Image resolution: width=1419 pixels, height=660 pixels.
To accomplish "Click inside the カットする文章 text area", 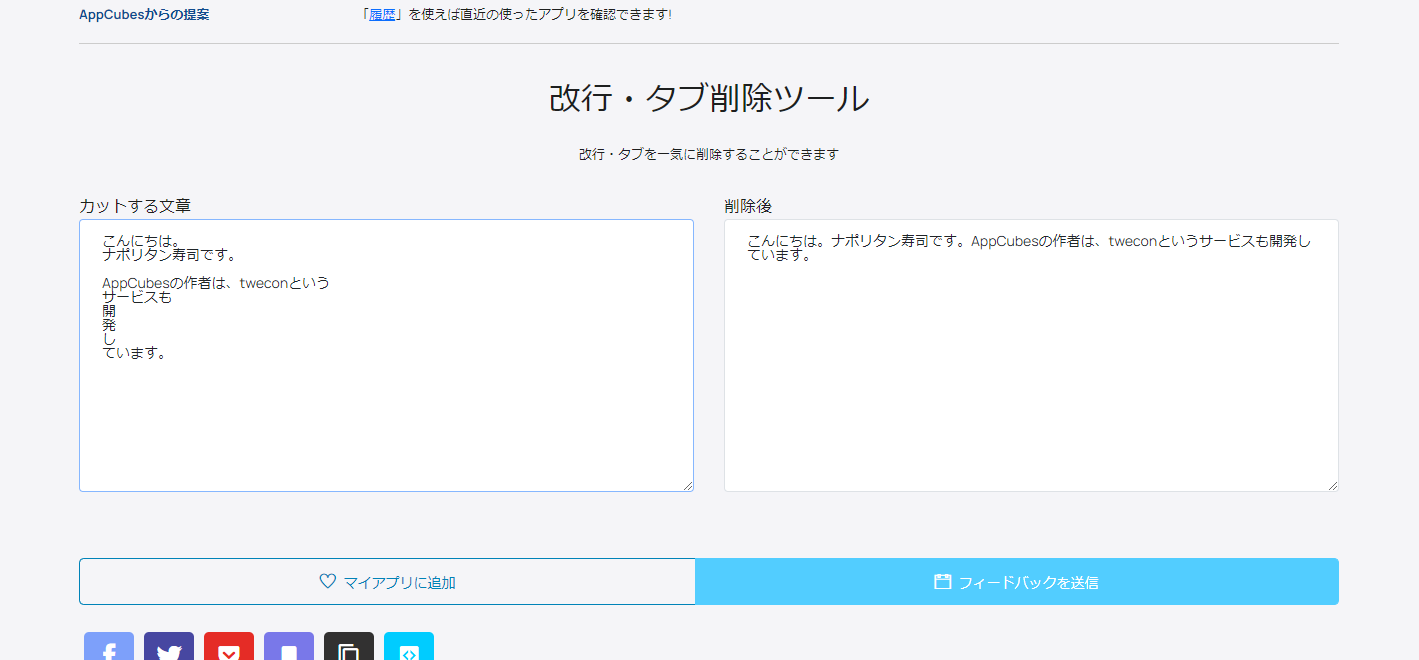I will [x=386, y=355].
